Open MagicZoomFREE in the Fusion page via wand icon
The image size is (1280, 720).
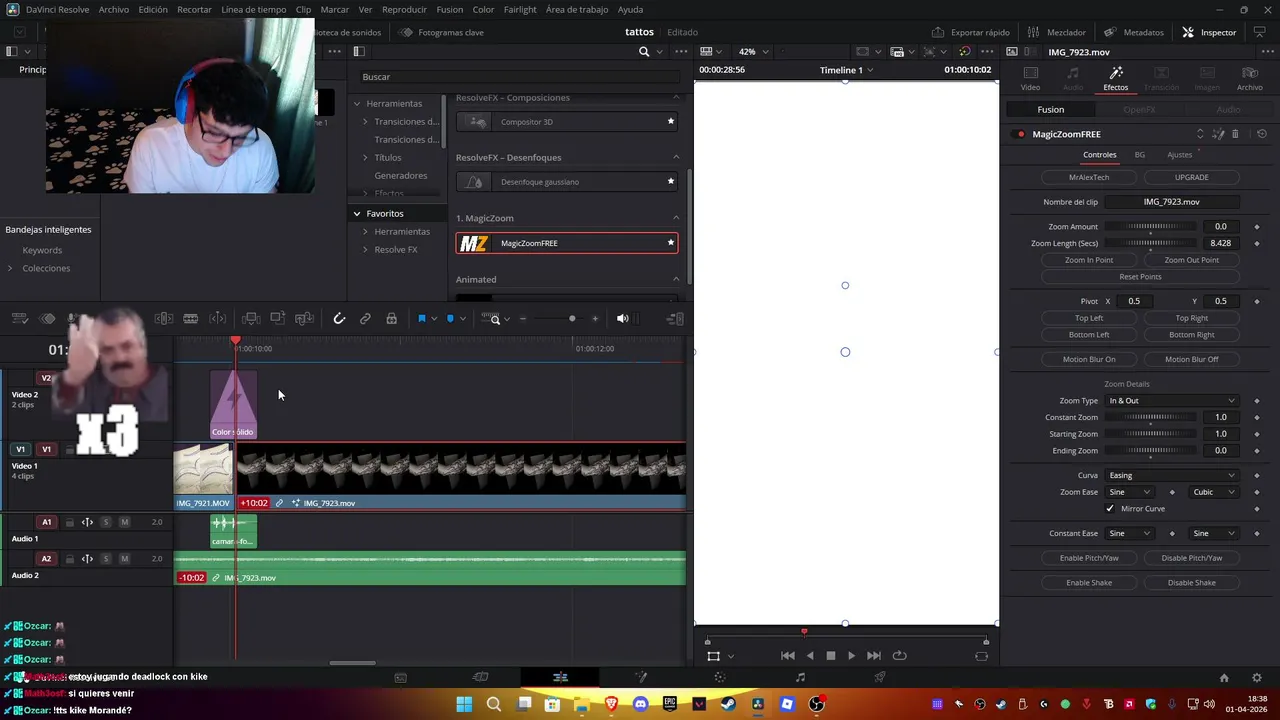[x=1218, y=134]
